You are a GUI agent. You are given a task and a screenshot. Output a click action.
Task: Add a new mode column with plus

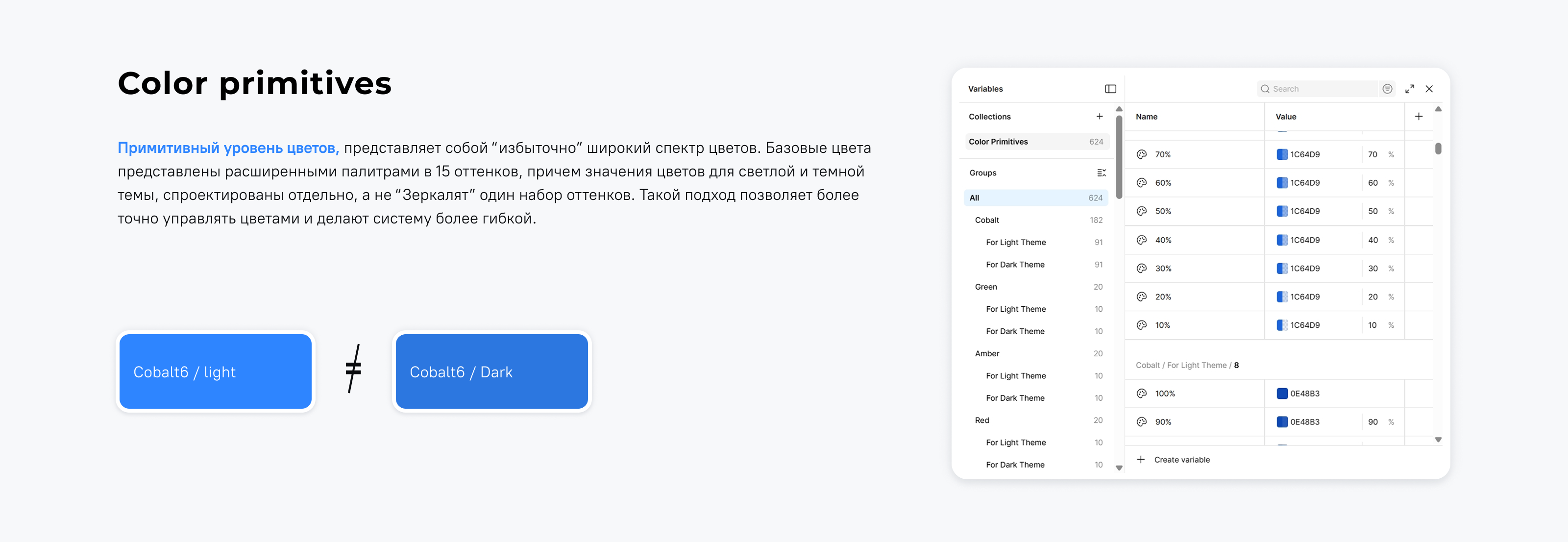coord(1419,116)
